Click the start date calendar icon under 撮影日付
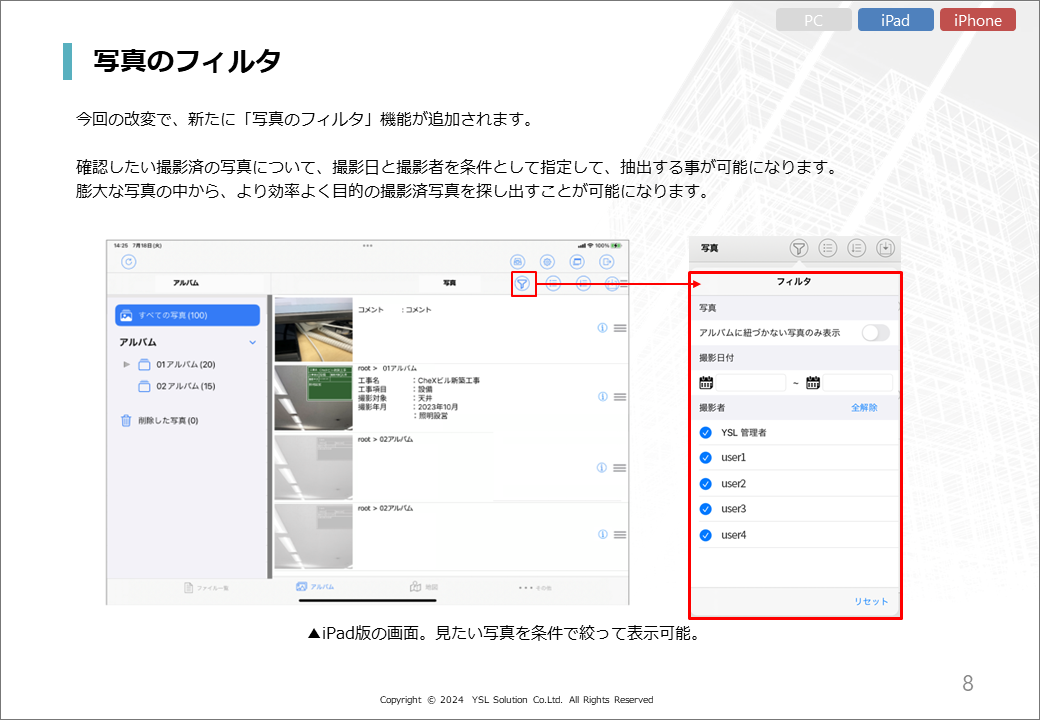Image resolution: width=1040 pixels, height=720 pixels. click(x=707, y=382)
